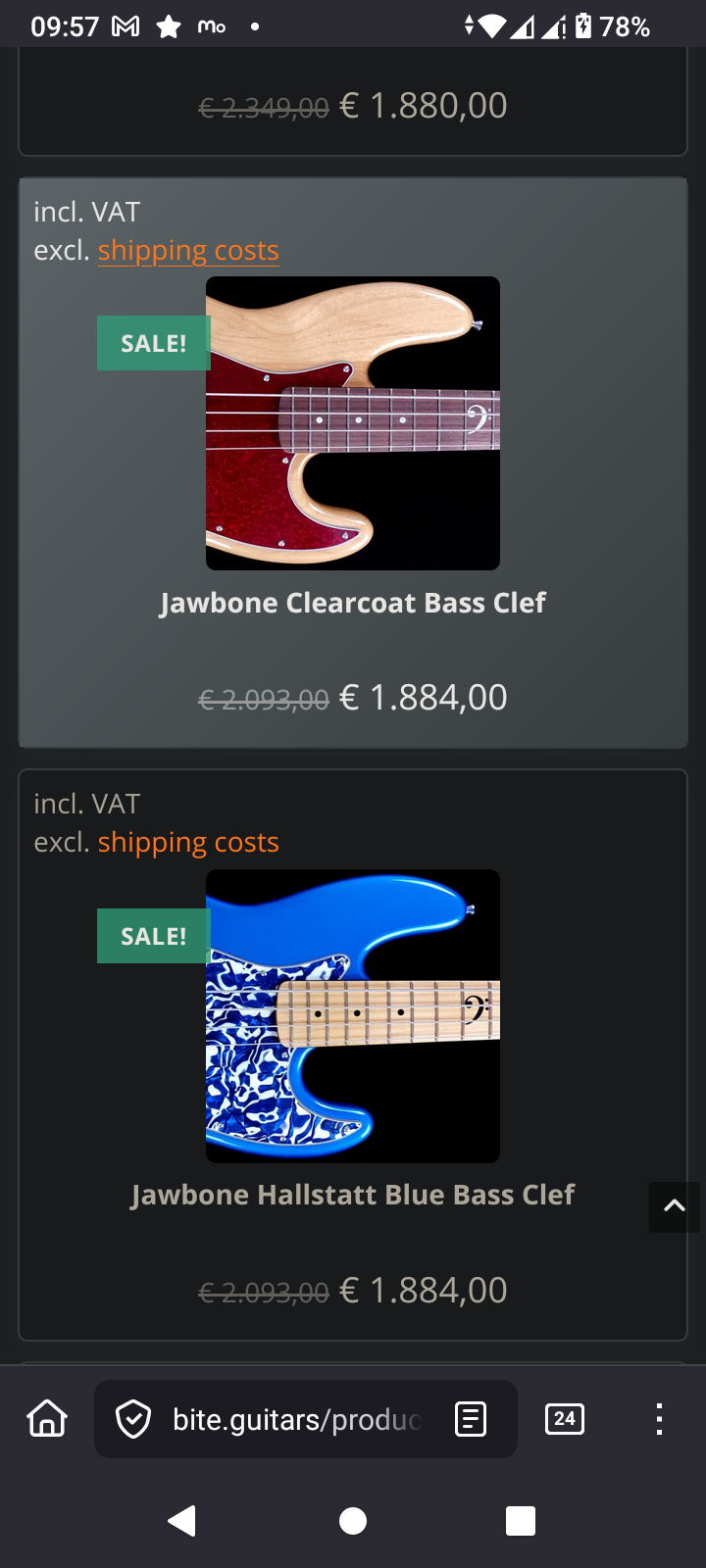The width and height of the screenshot is (706, 1568).
Task: Open shipping costs link in Clearcoat card
Action: coord(188,251)
